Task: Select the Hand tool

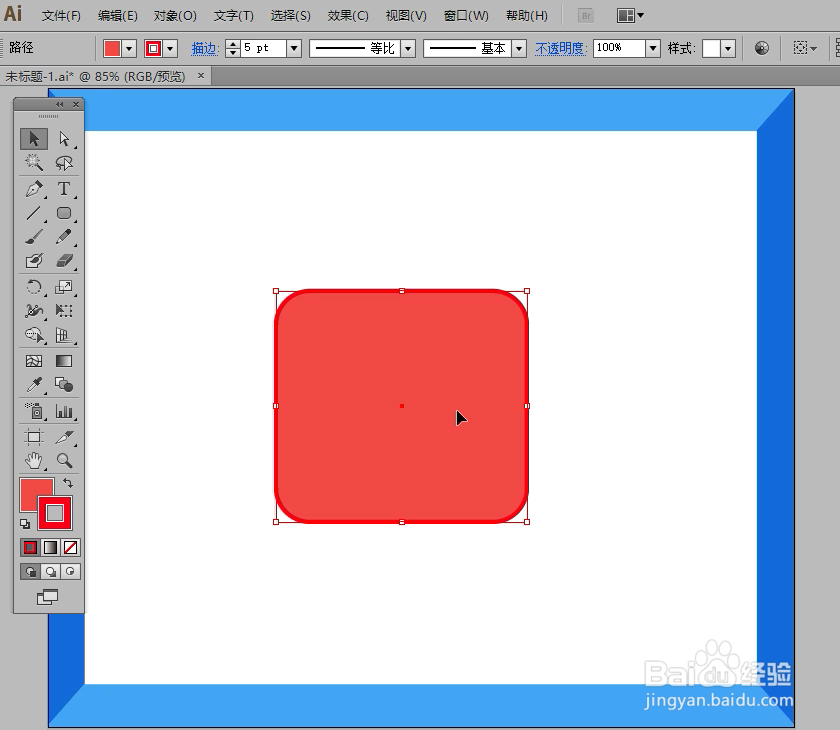Action: coord(34,461)
